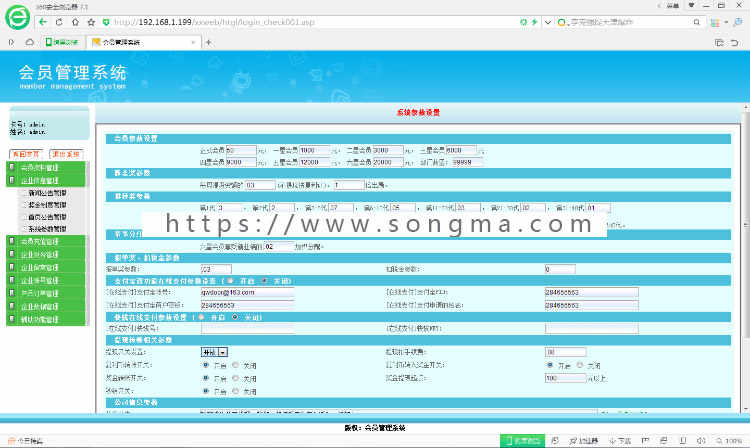This screenshot has width=750, height=448.
Task: Click the 二星会员 field showing 3000
Action: tap(388, 150)
